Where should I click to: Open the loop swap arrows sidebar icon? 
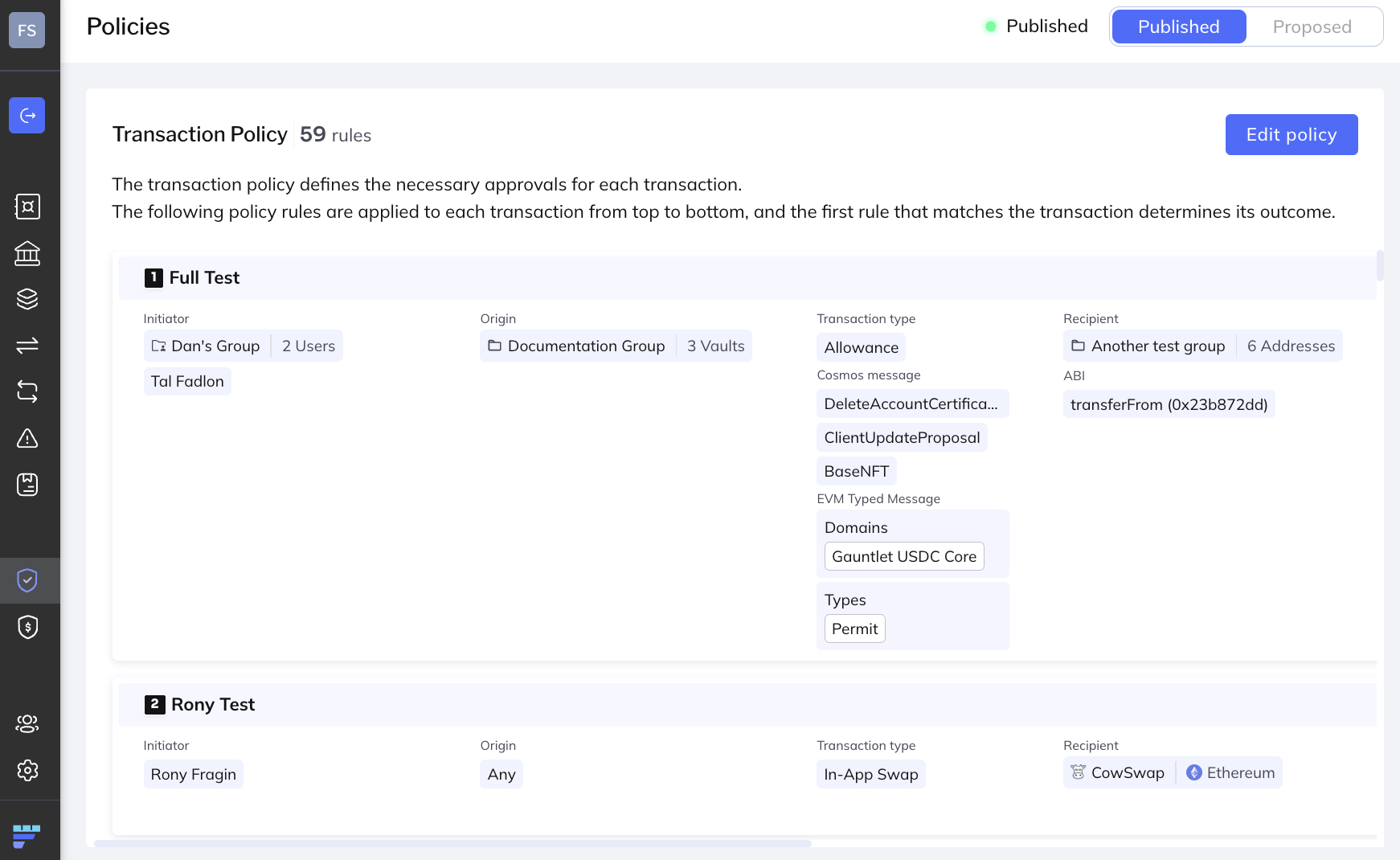27,391
